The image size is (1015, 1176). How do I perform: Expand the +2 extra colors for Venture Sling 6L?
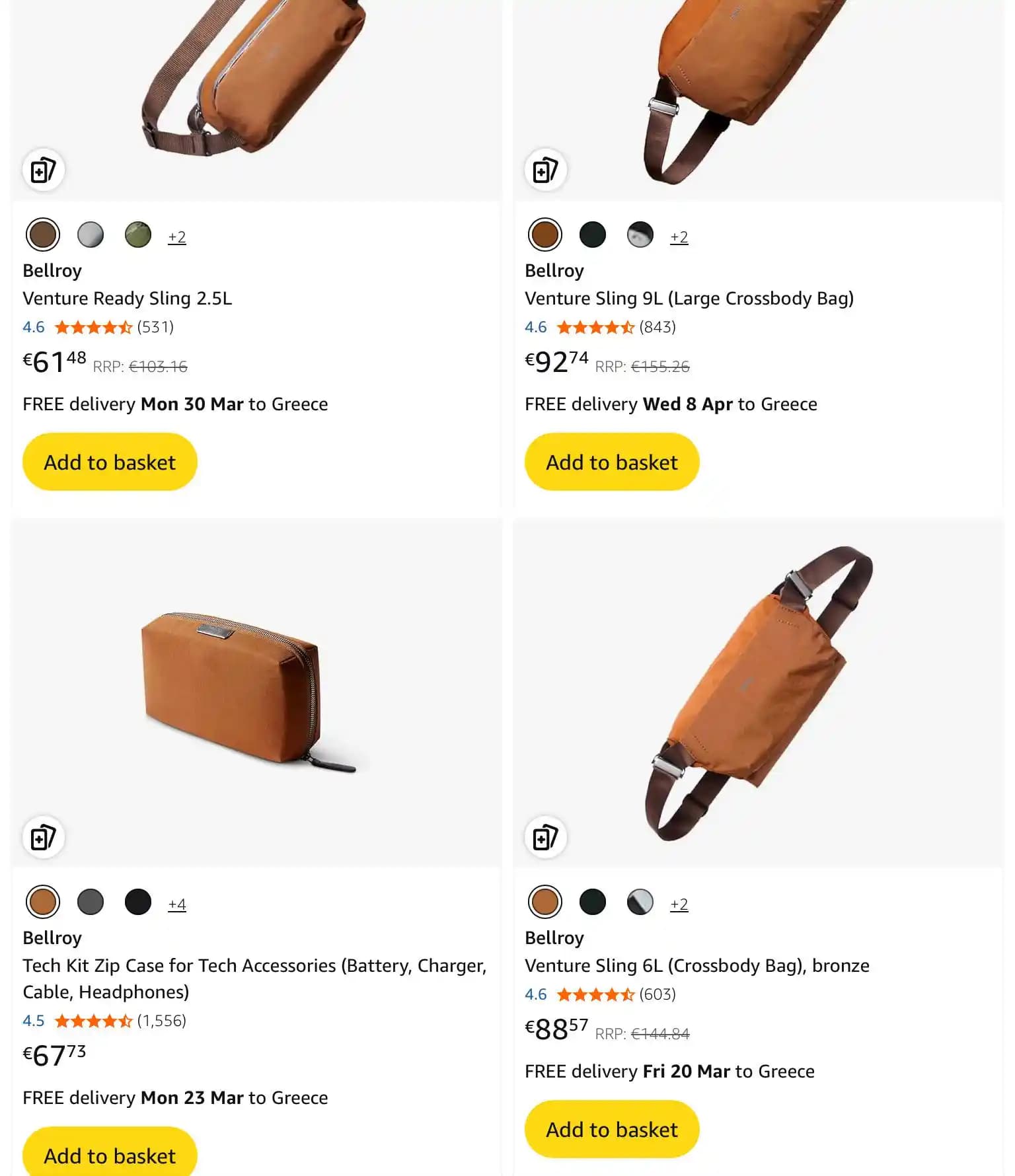679,904
